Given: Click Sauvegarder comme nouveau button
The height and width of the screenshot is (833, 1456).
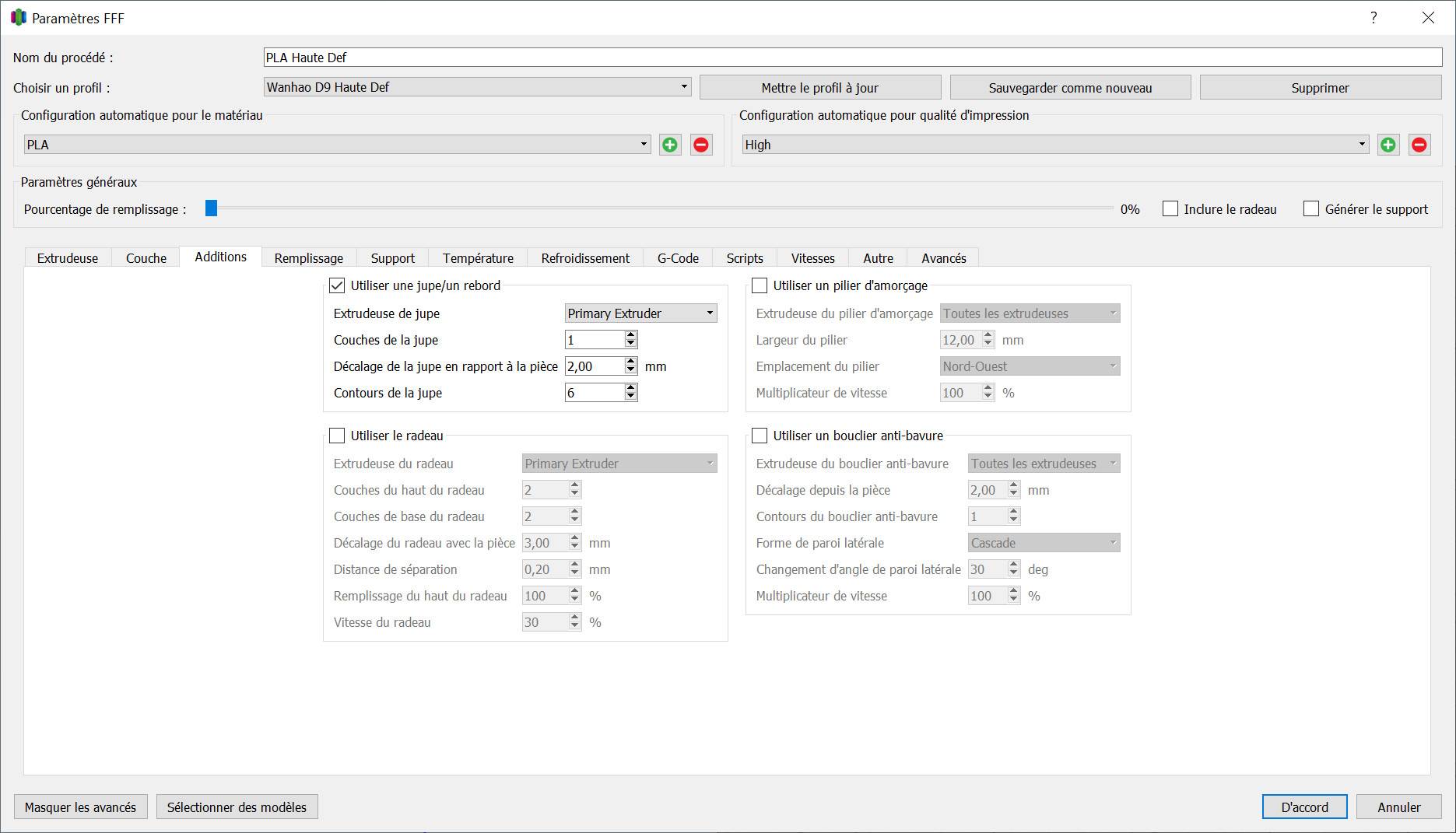Looking at the screenshot, I should 1070,88.
